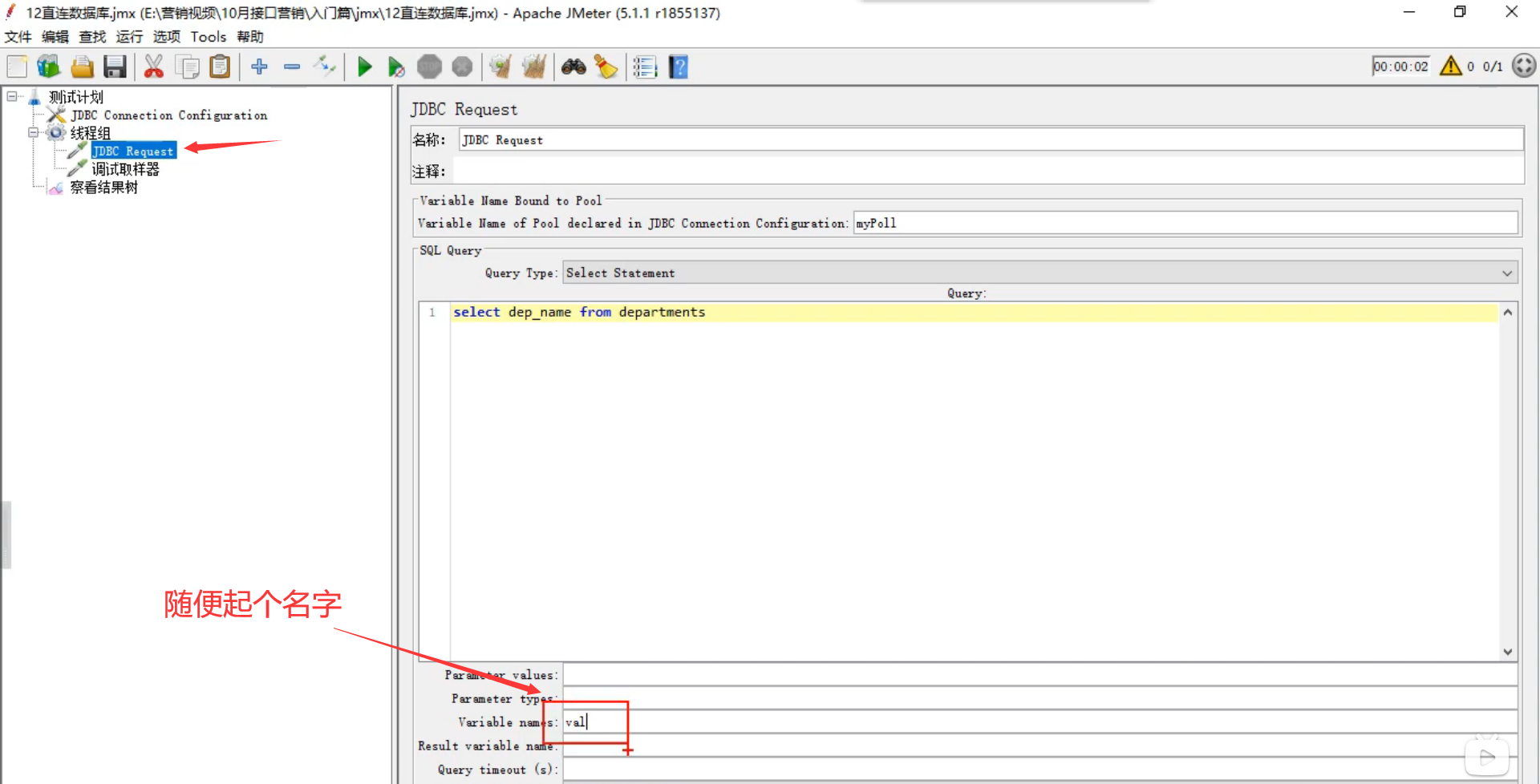
Task: Click the remote engines status icon
Action: tap(1524, 66)
